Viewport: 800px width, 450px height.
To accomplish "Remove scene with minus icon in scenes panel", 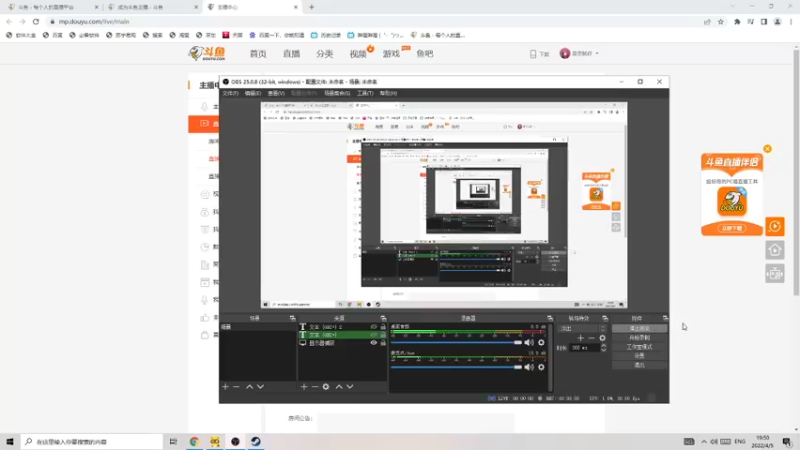I will point(236,387).
